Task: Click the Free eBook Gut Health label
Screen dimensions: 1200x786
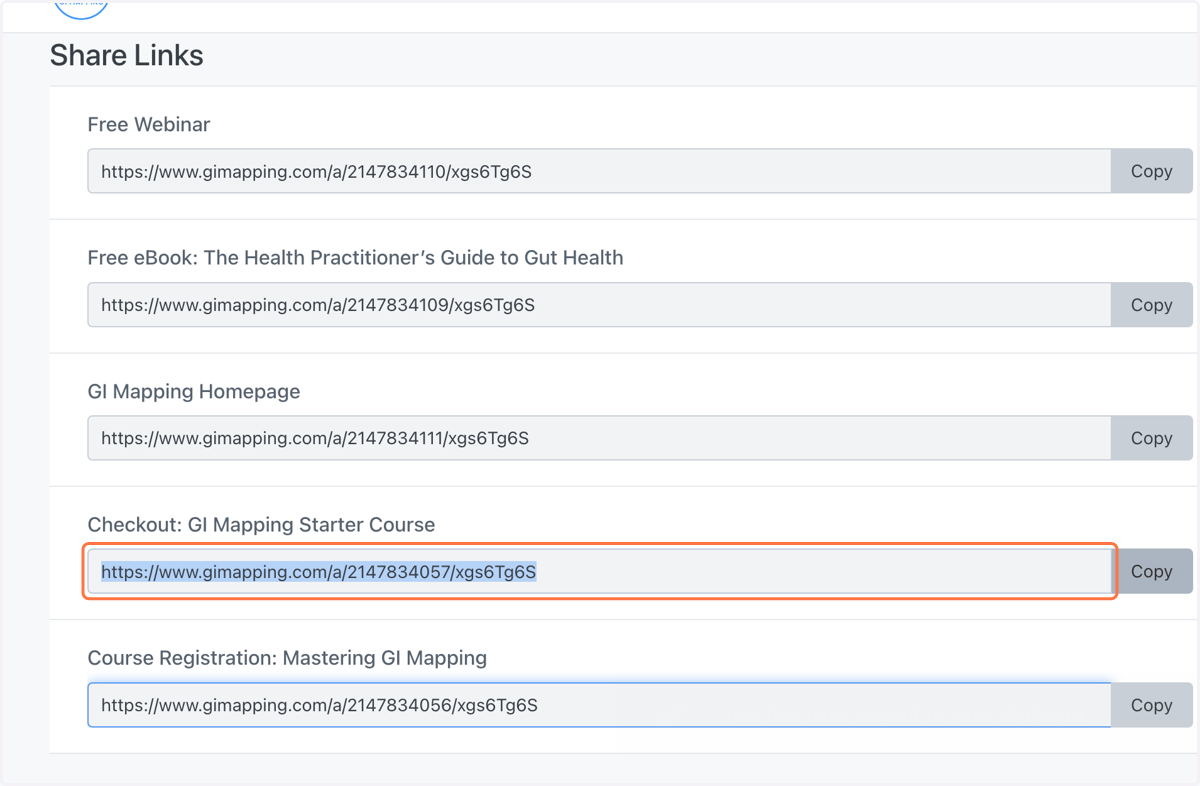Action: (x=355, y=258)
